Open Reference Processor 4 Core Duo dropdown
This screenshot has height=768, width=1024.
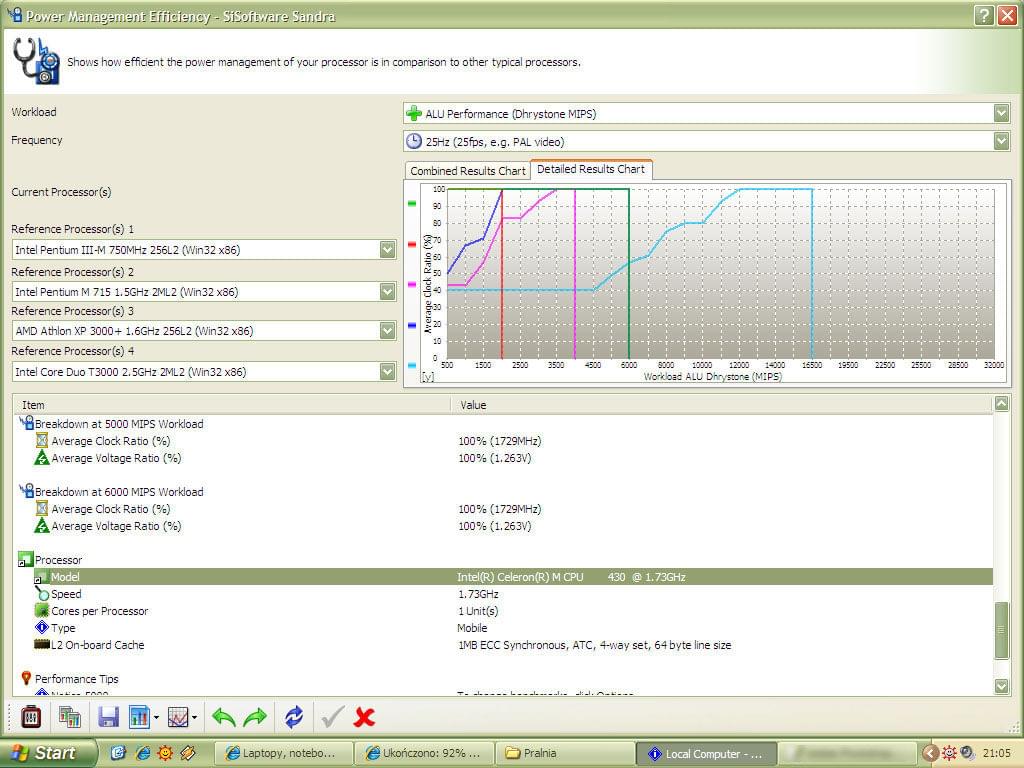(x=387, y=372)
